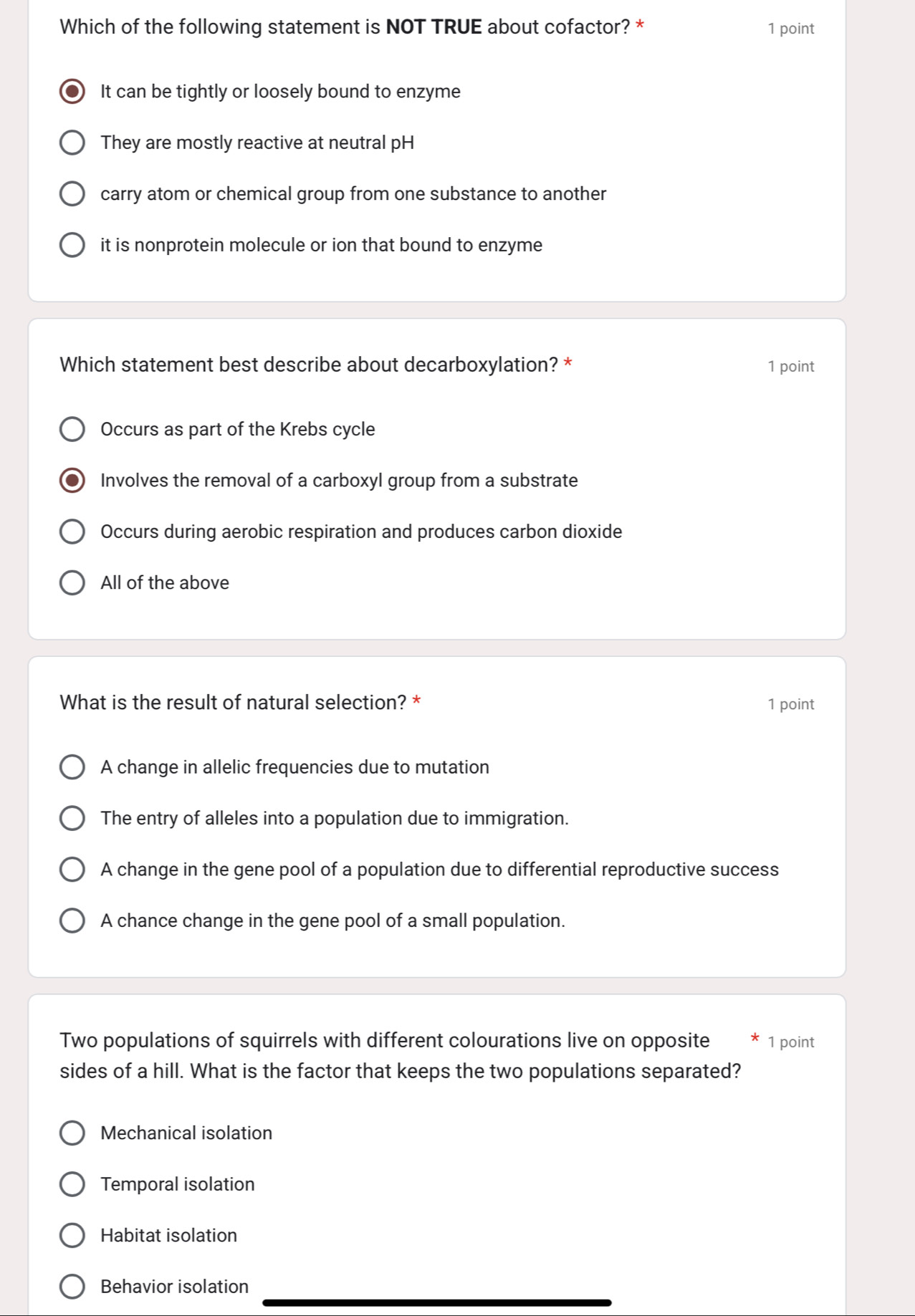Select 'Habitat isolation' radio button
The width and height of the screenshot is (915, 1316).
coord(72,1236)
